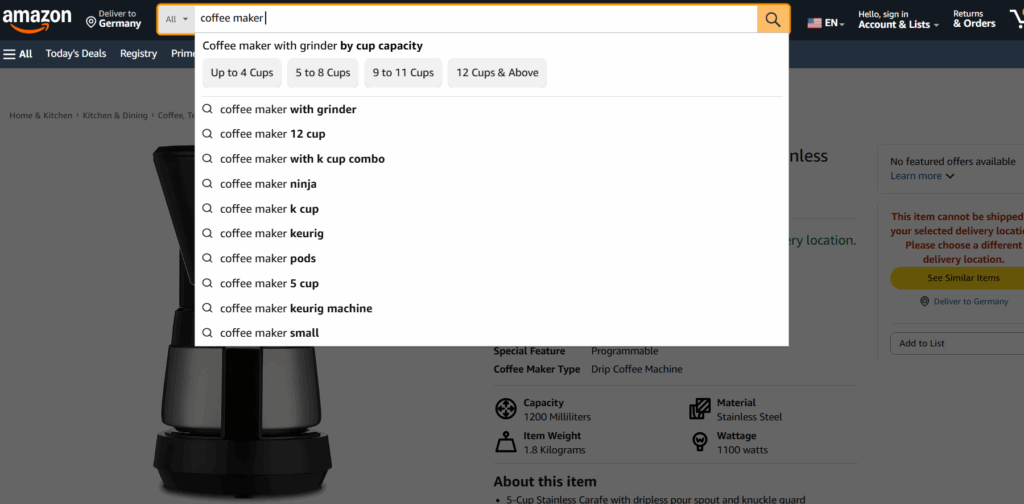
Task: Pick 'coffee maker keurig machine' suggestion
Action: coord(296,309)
